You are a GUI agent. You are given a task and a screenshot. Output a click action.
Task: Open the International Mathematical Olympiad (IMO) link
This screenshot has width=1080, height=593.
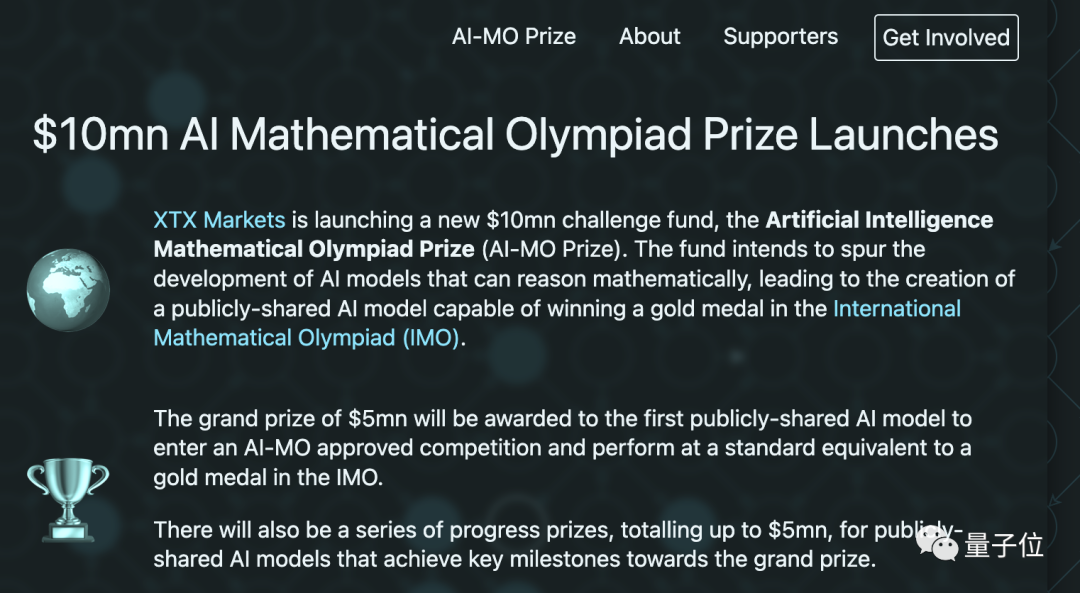tap(557, 323)
